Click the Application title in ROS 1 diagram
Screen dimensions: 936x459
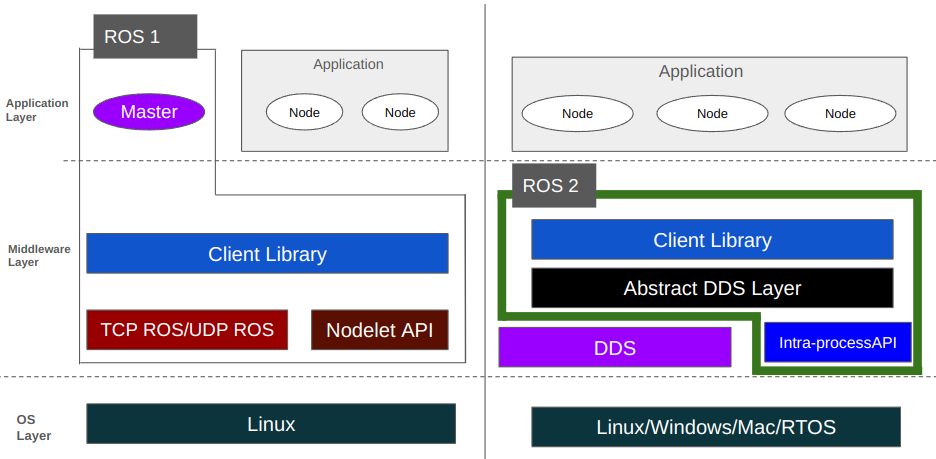pos(349,64)
